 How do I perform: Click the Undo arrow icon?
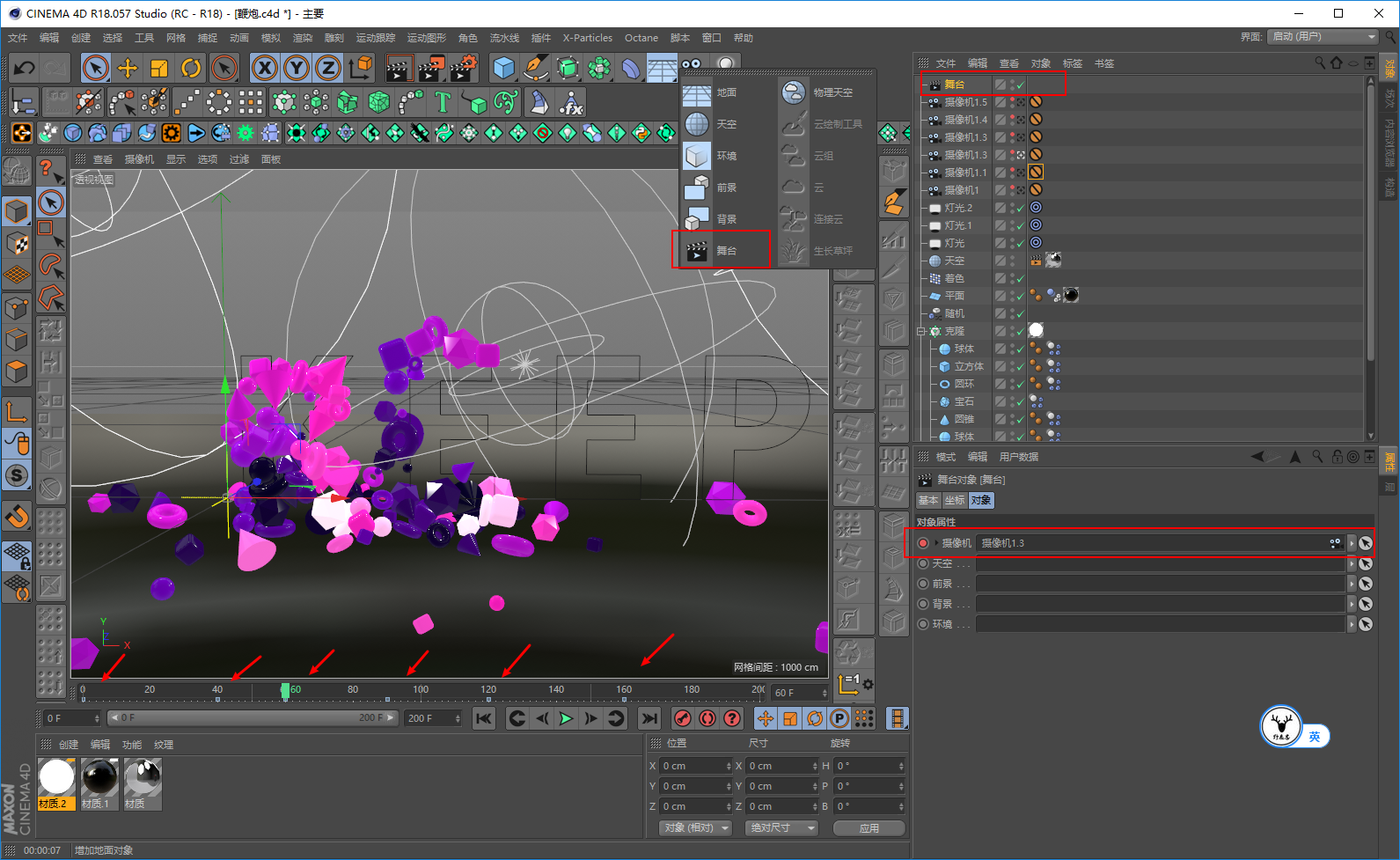(24, 69)
